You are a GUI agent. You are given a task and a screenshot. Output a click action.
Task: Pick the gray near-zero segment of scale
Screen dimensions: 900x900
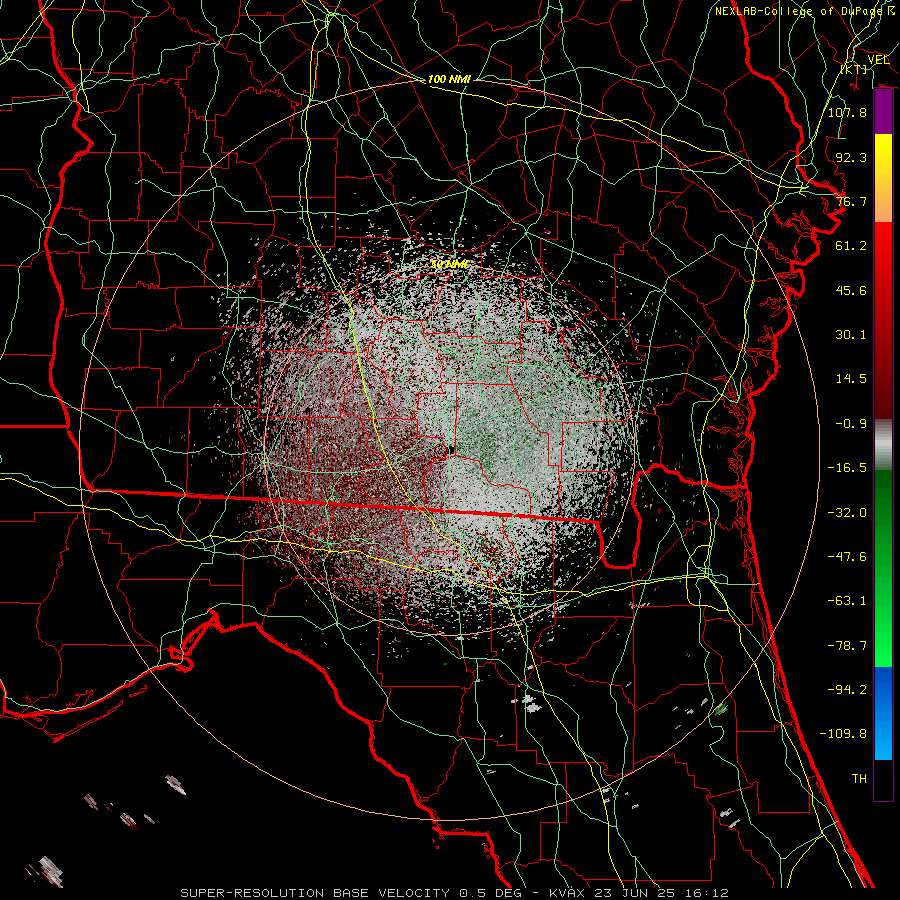(x=883, y=445)
